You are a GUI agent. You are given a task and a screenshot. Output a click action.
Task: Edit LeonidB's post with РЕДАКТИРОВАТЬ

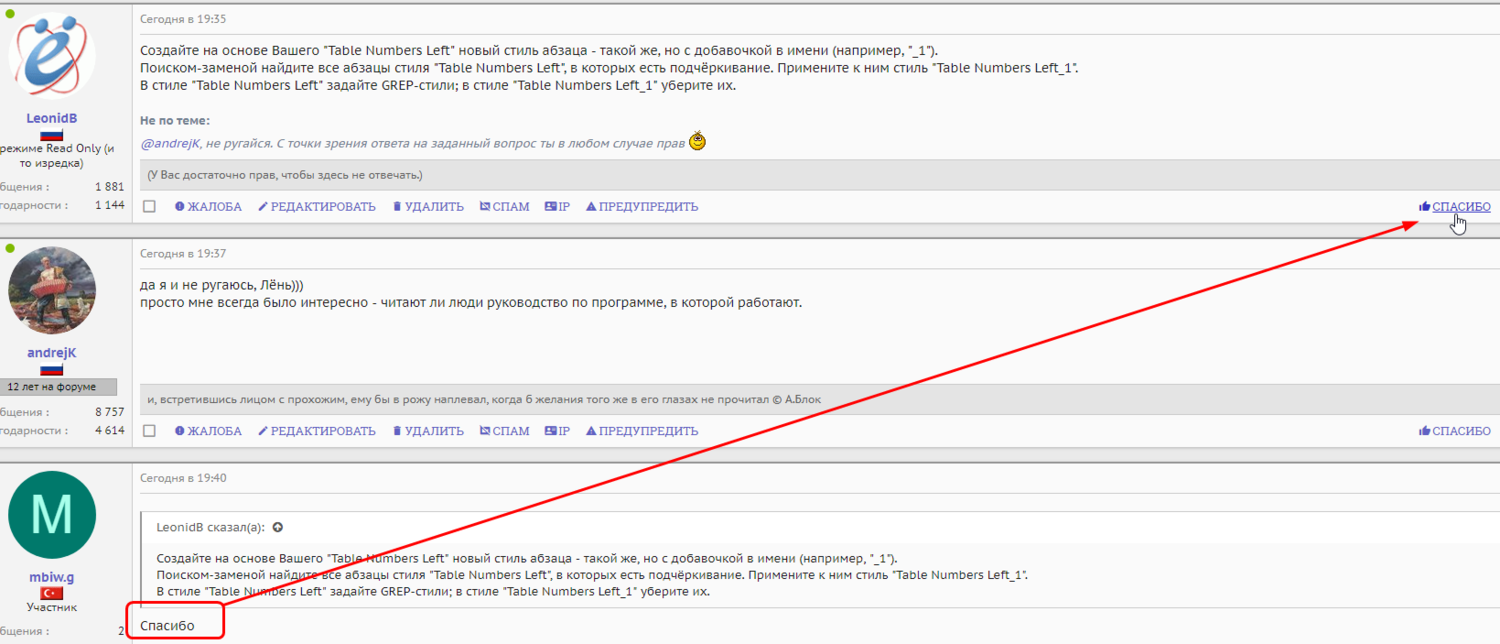pyautogui.click(x=317, y=207)
